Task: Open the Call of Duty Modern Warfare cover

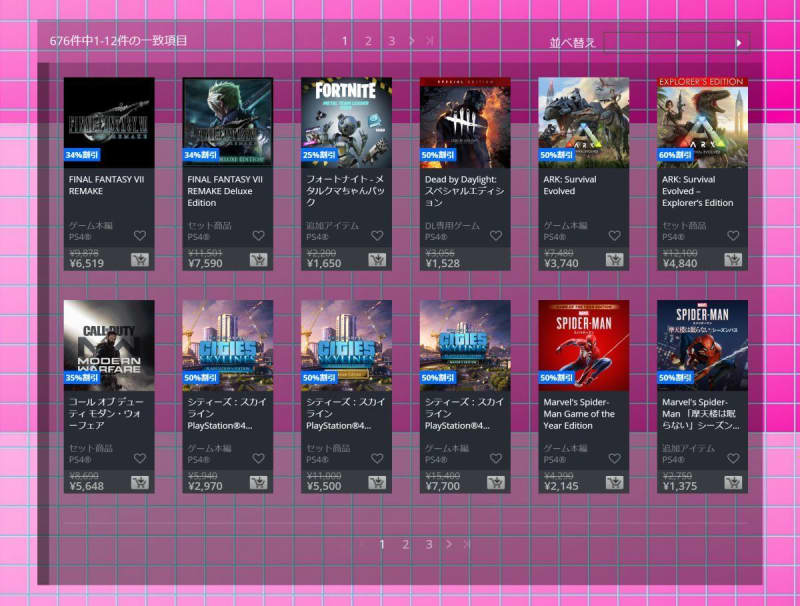Action: pyautogui.click(x=109, y=345)
